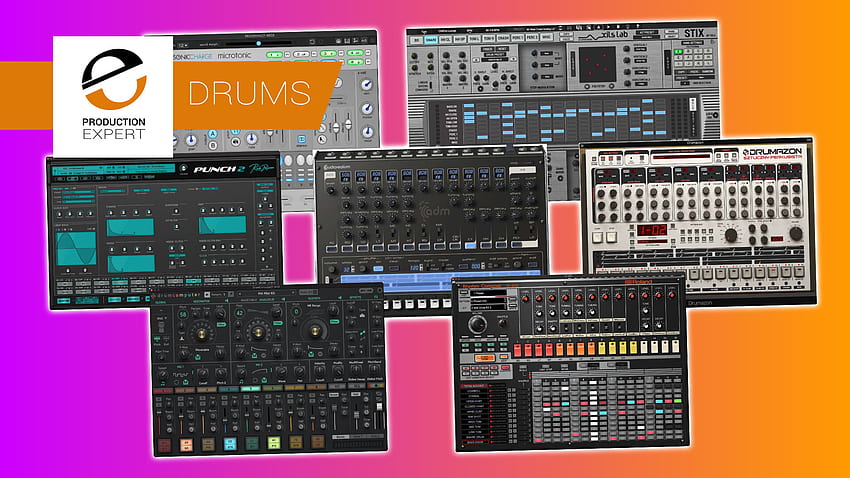Screen dimensions: 850x478
Task: Adjust the first large gold-center knob in Drumcomputer
Action: (x=201, y=335)
